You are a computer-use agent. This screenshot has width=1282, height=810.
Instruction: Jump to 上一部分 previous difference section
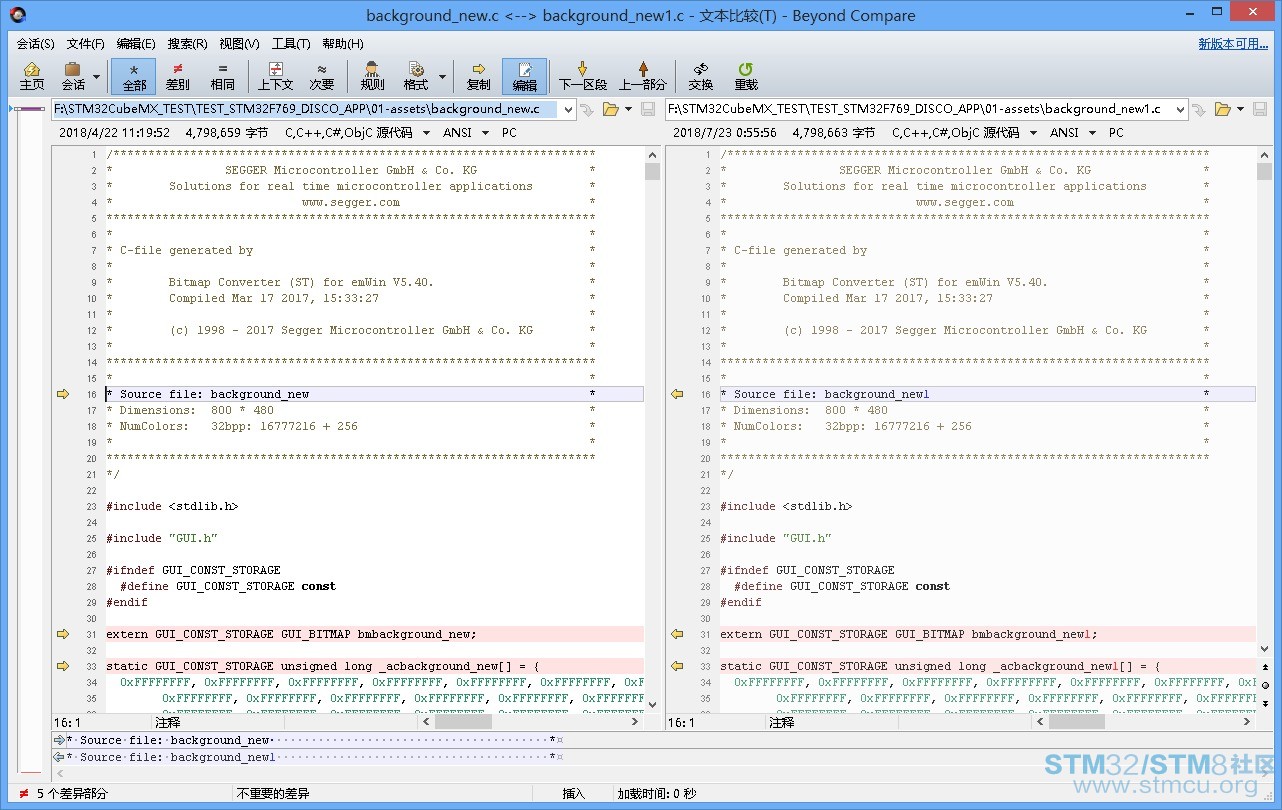click(642, 76)
